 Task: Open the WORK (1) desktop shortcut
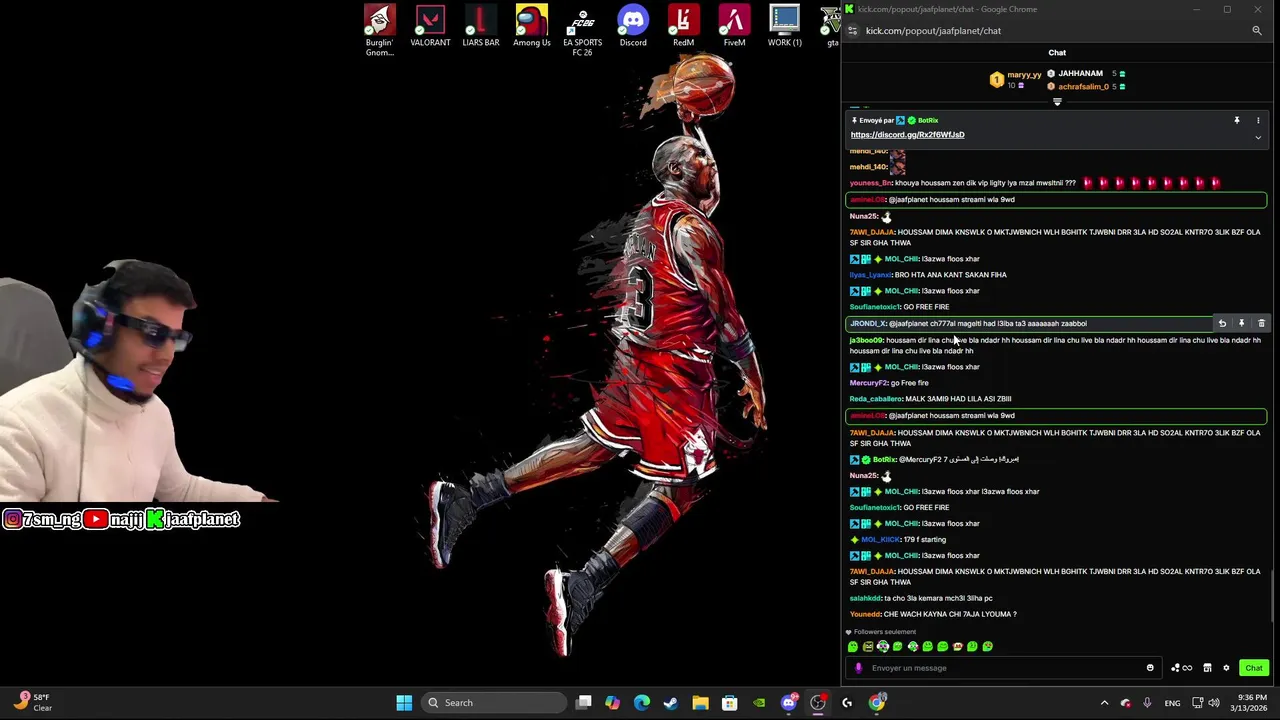point(785,27)
